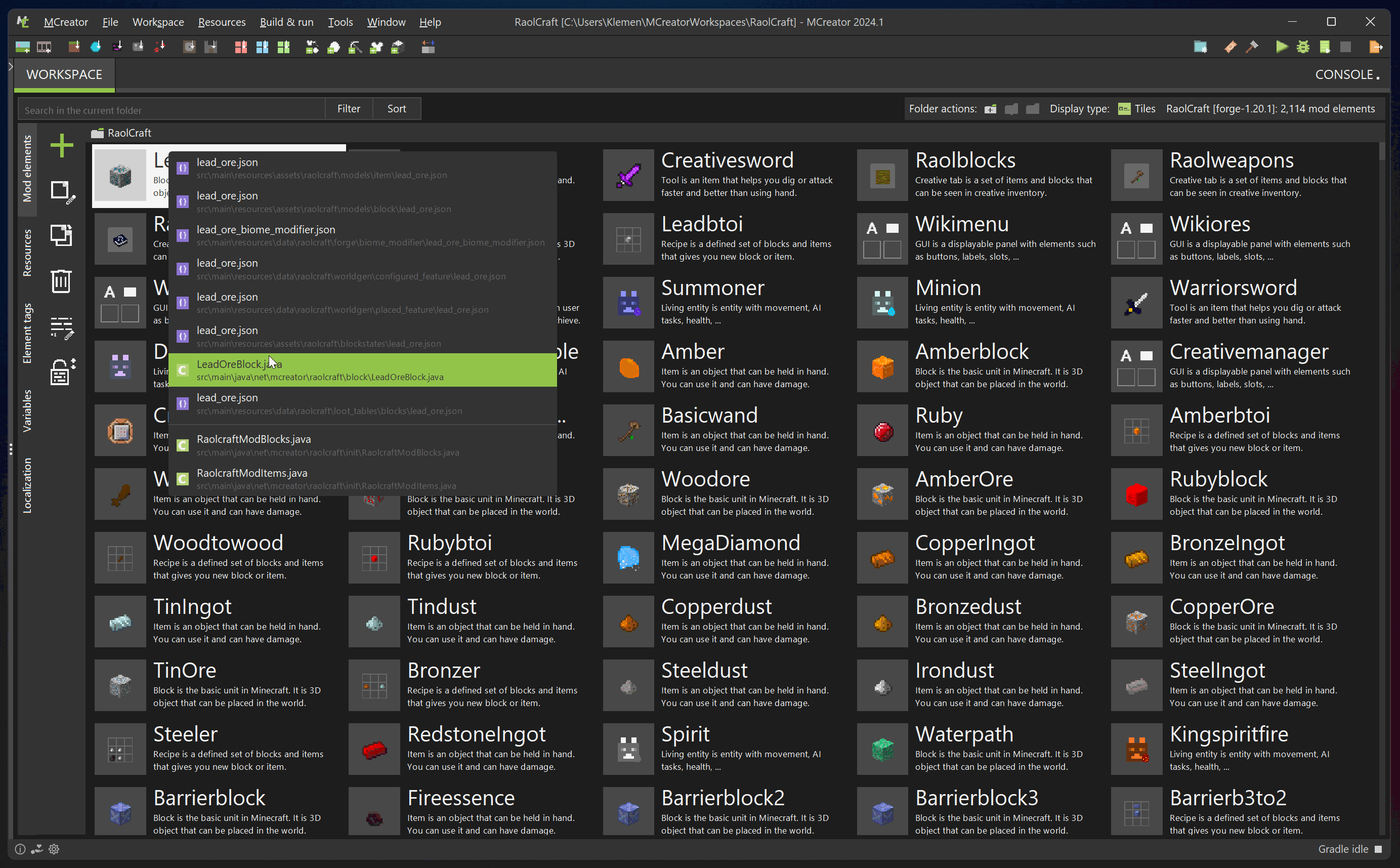Select the Summoner living entity tile
Viewport: 1400px width, 868px height.
coord(726,303)
